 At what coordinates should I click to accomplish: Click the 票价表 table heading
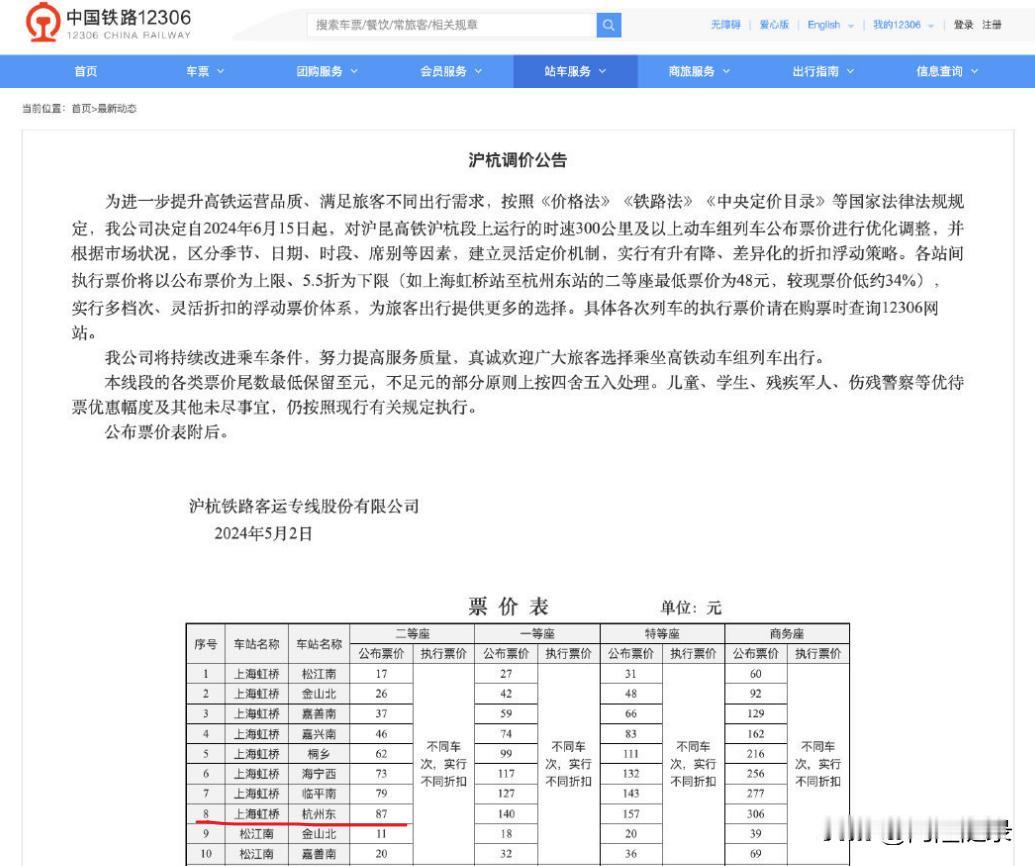tap(508, 607)
